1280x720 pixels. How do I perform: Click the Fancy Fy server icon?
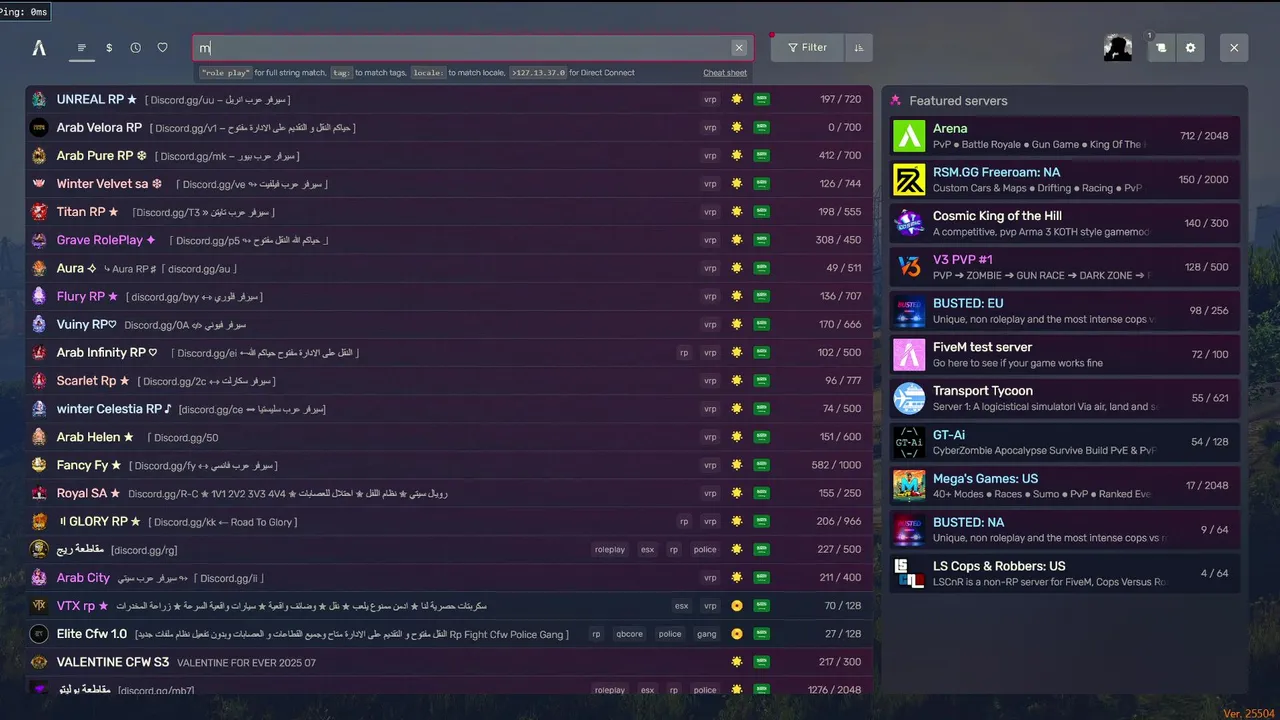[x=39, y=465]
